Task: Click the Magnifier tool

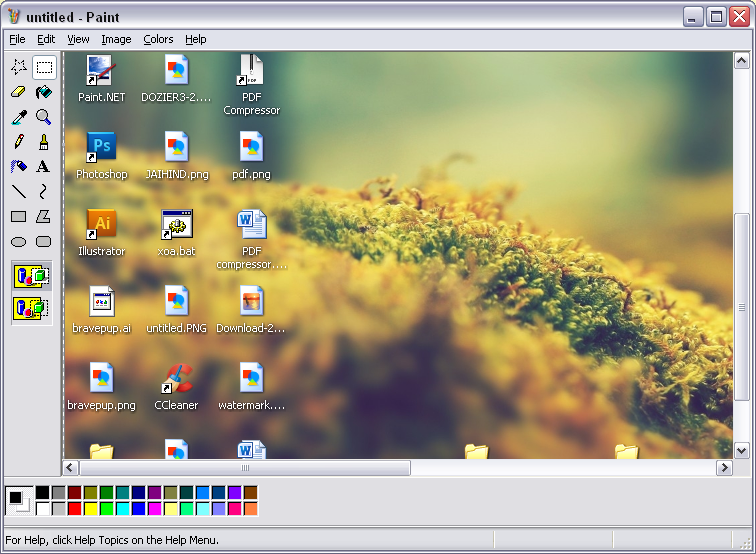Action: point(44,117)
